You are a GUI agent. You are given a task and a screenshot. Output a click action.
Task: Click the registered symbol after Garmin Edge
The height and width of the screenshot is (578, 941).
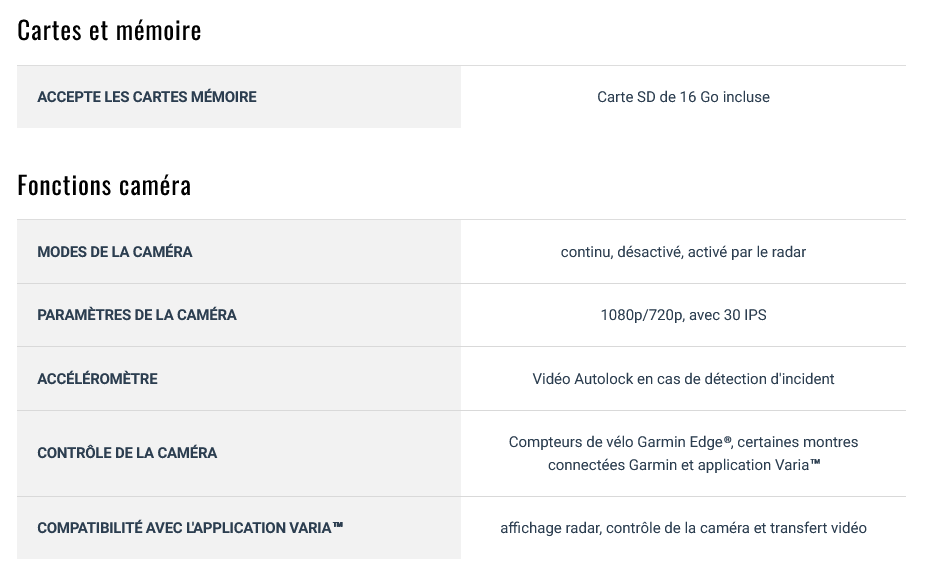click(x=727, y=440)
